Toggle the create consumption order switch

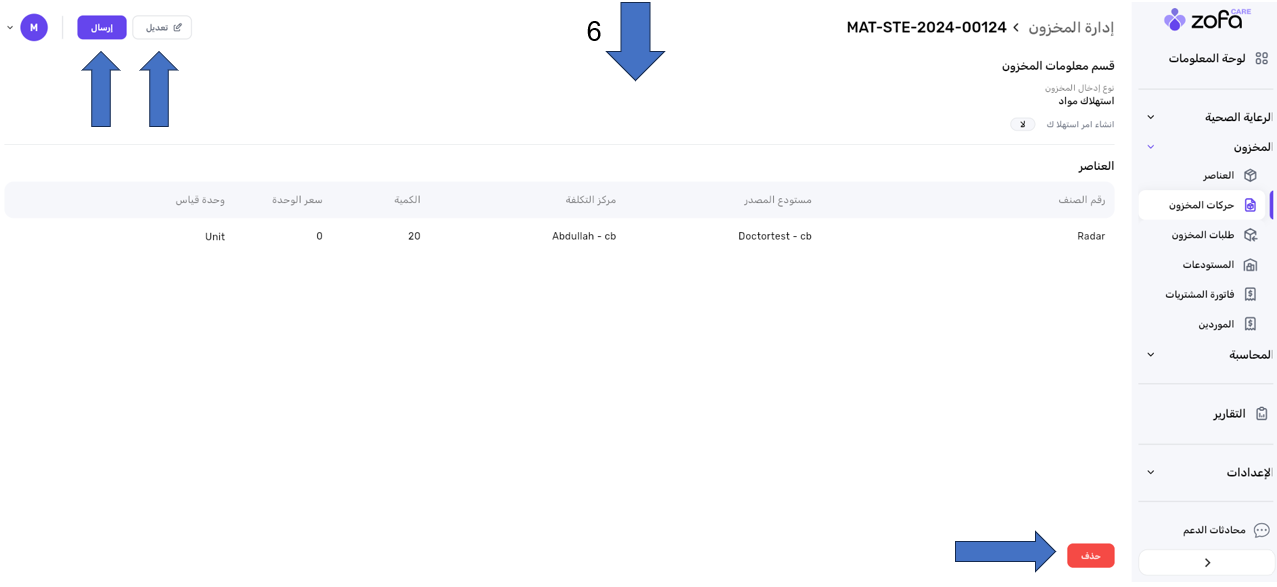point(1022,125)
